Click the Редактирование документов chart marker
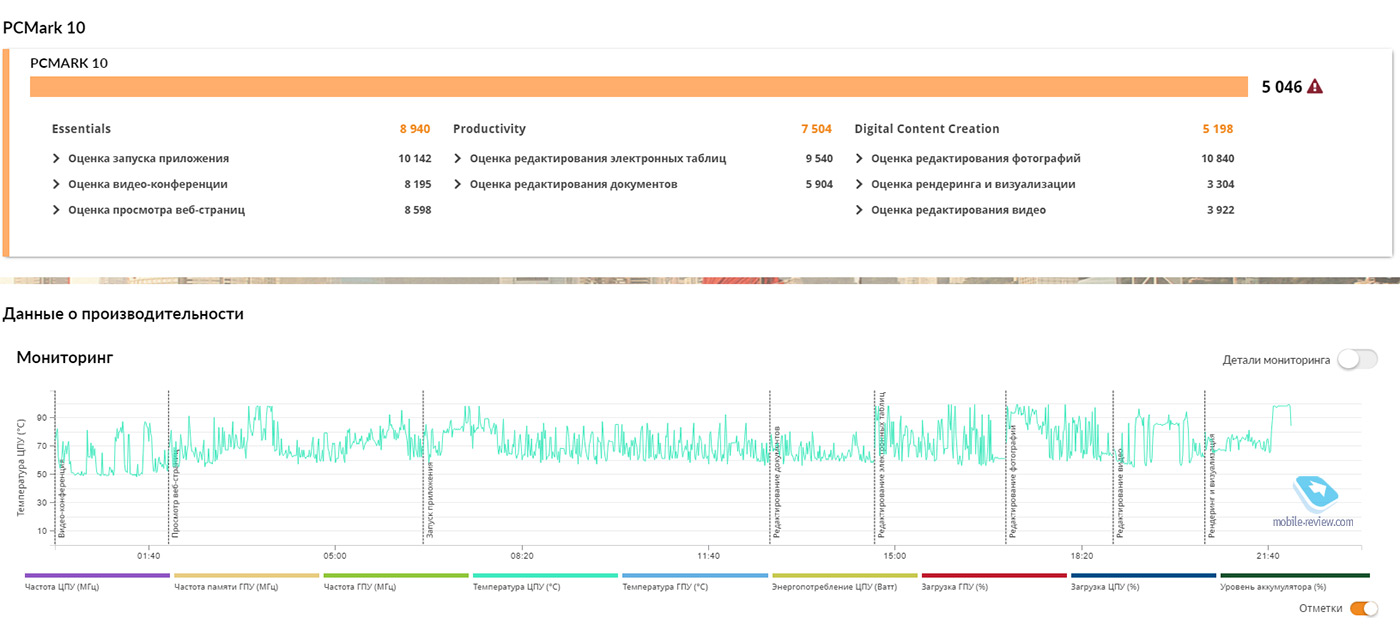The height and width of the screenshot is (636, 1400). coord(777,481)
